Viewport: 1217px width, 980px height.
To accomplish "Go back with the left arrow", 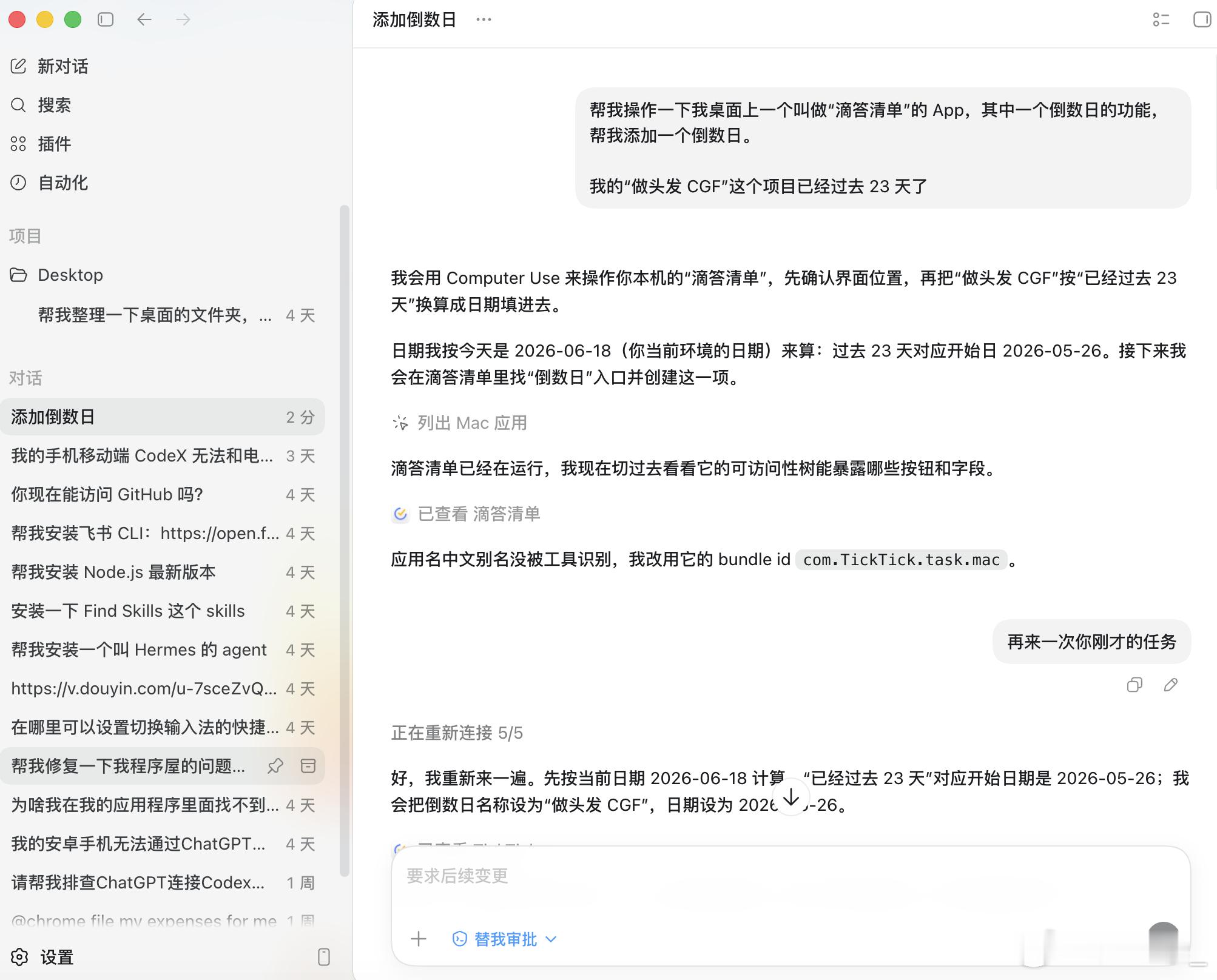I will (x=144, y=19).
